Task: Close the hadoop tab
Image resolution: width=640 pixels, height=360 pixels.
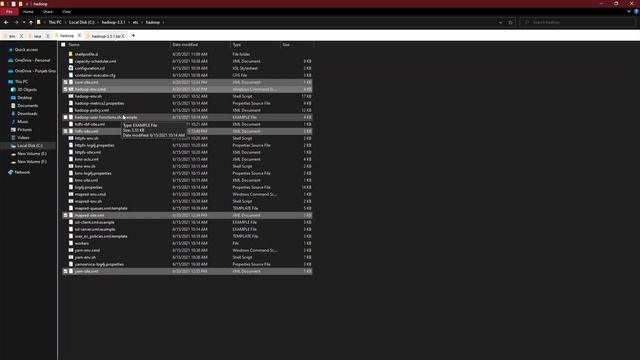Action: (80, 36)
